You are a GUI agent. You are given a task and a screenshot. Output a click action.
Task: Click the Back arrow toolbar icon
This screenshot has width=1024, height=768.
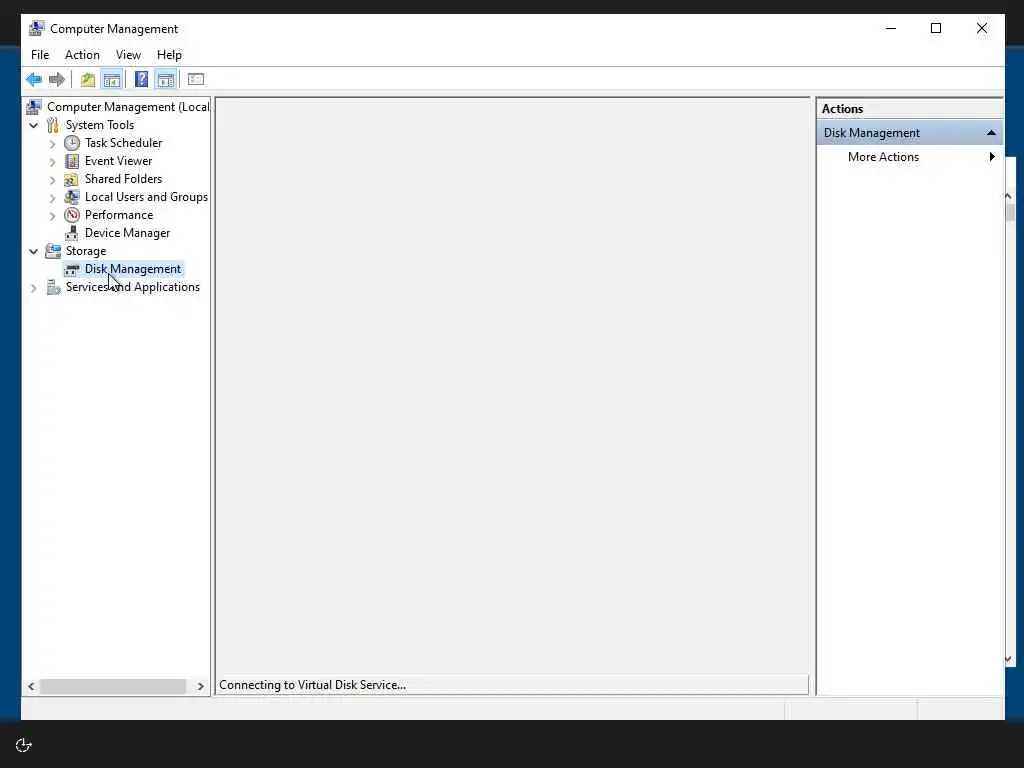(x=34, y=80)
